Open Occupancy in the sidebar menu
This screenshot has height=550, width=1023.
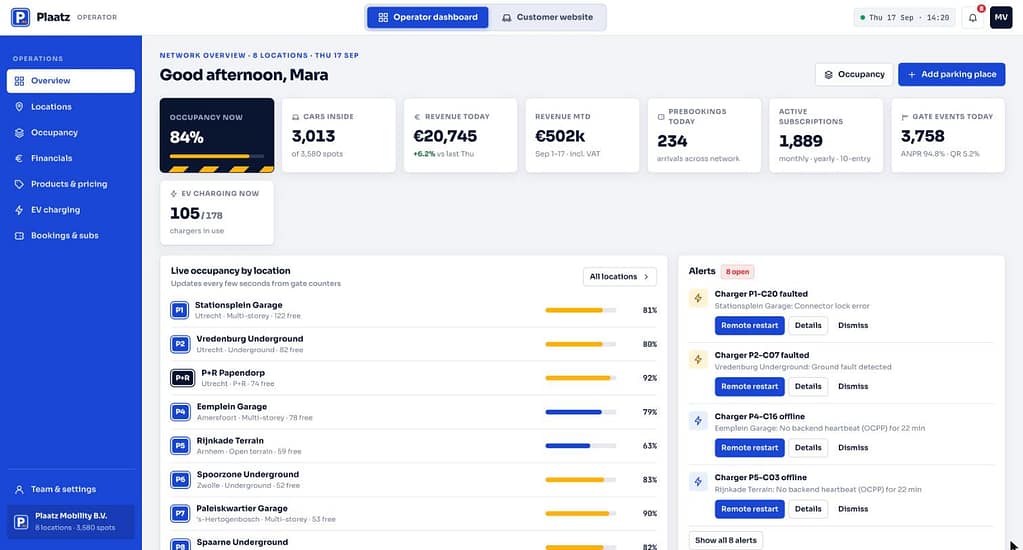click(70, 132)
